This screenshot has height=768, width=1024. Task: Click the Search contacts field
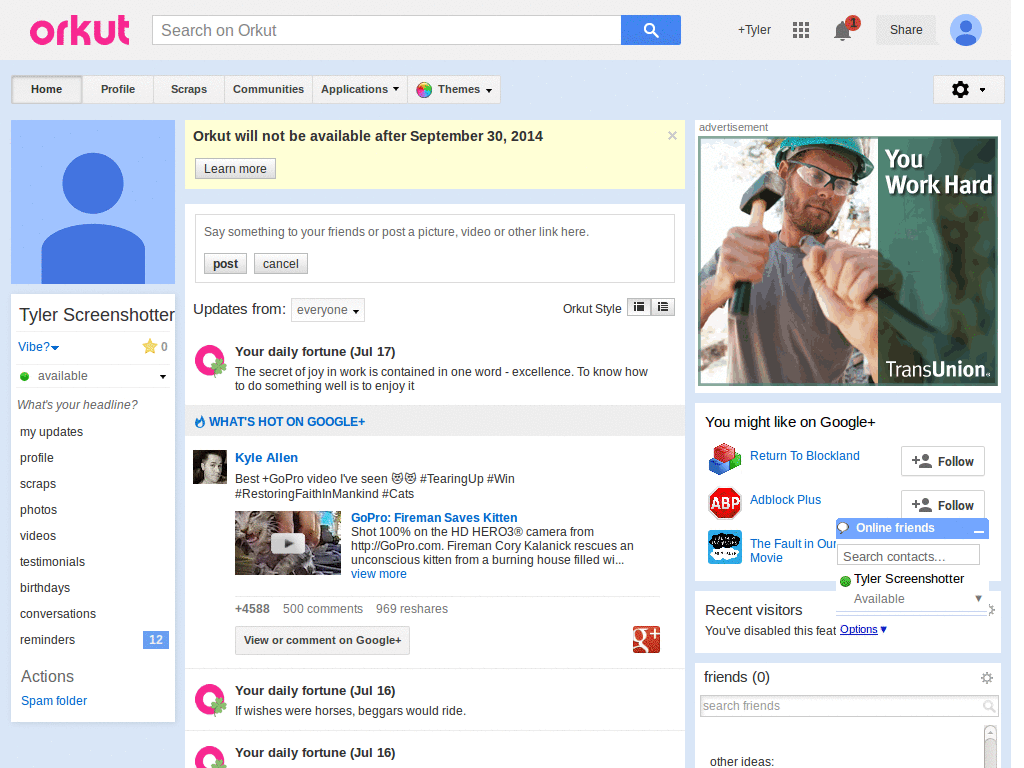pos(908,556)
